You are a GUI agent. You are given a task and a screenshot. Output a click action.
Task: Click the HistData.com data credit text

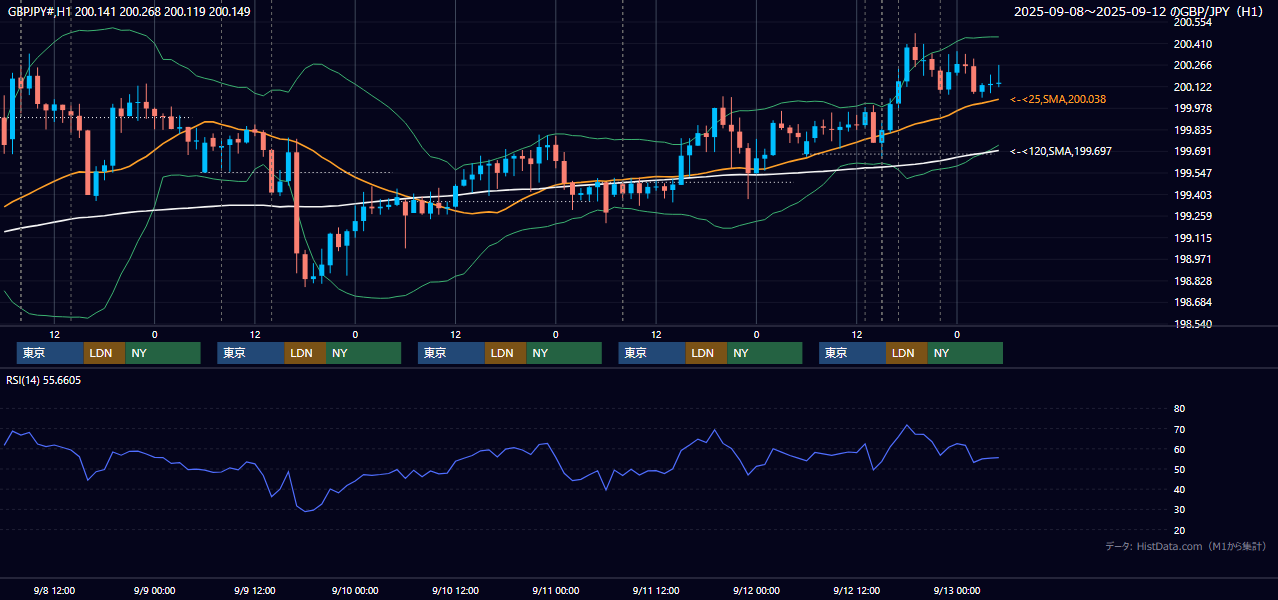tap(1186, 546)
